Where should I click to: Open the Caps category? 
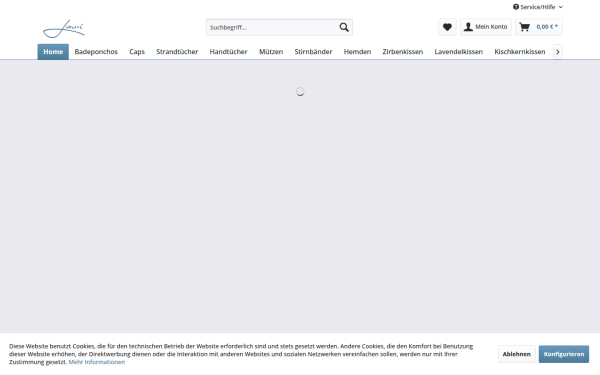pyautogui.click(x=137, y=52)
